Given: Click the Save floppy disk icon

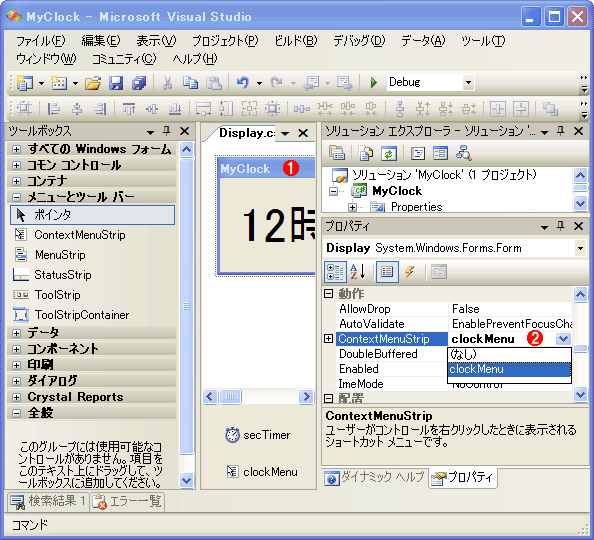Looking at the screenshot, I should tap(116, 82).
